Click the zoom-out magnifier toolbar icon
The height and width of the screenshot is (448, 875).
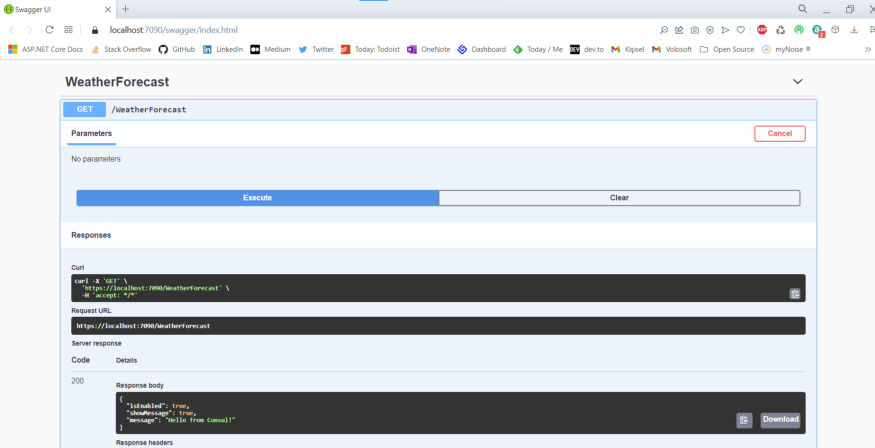[664, 30]
